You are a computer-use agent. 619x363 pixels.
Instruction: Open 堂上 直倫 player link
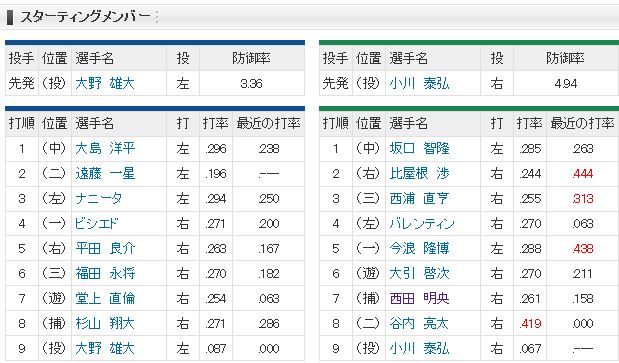click(x=105, y=298)
